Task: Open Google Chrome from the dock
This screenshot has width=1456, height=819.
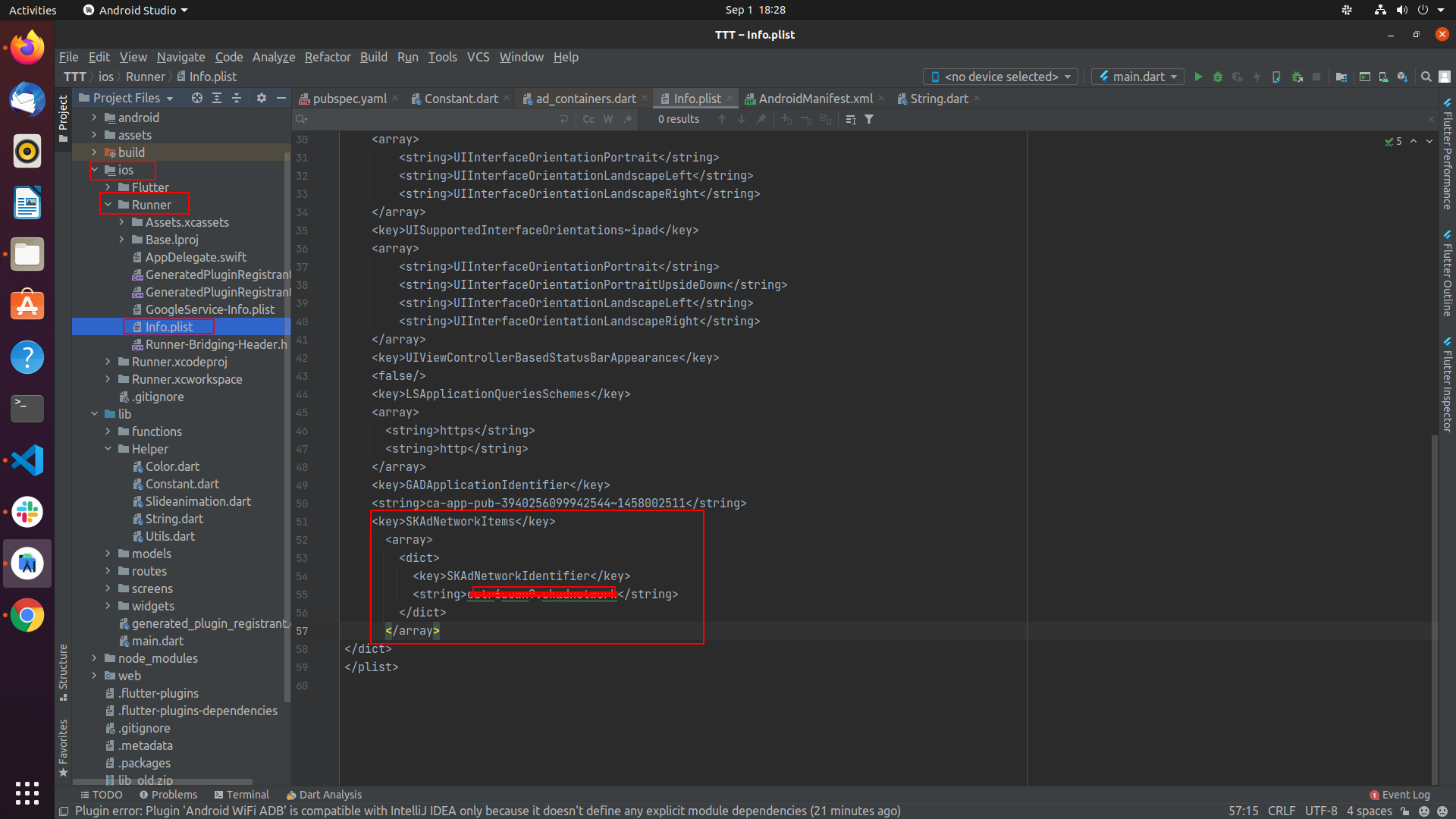Action: pos(27,615)
